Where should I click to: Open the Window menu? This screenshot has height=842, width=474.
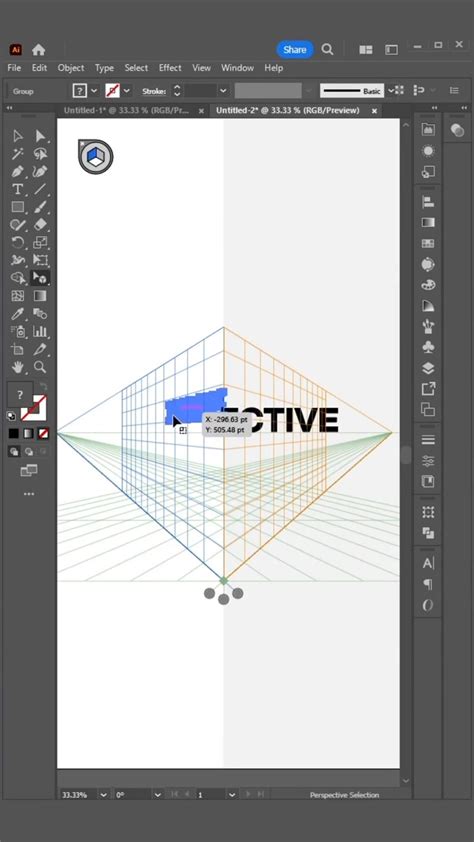click(x=237, y=68)
